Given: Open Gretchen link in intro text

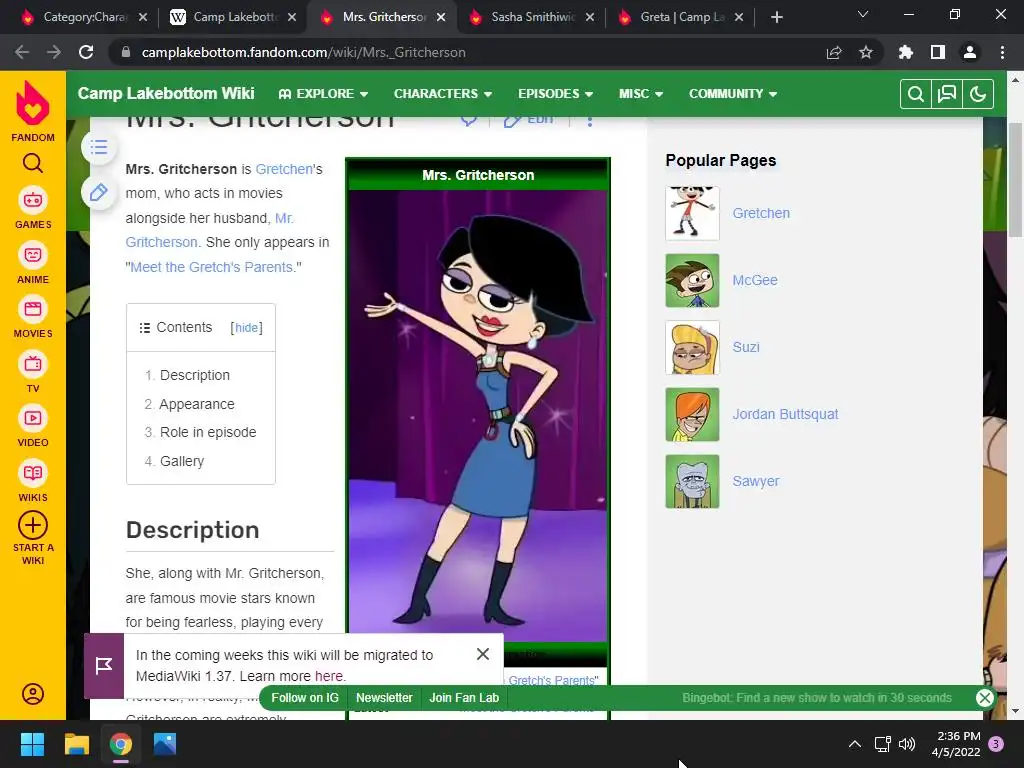Looking at the screenshot, I should (x=284, y=169).
